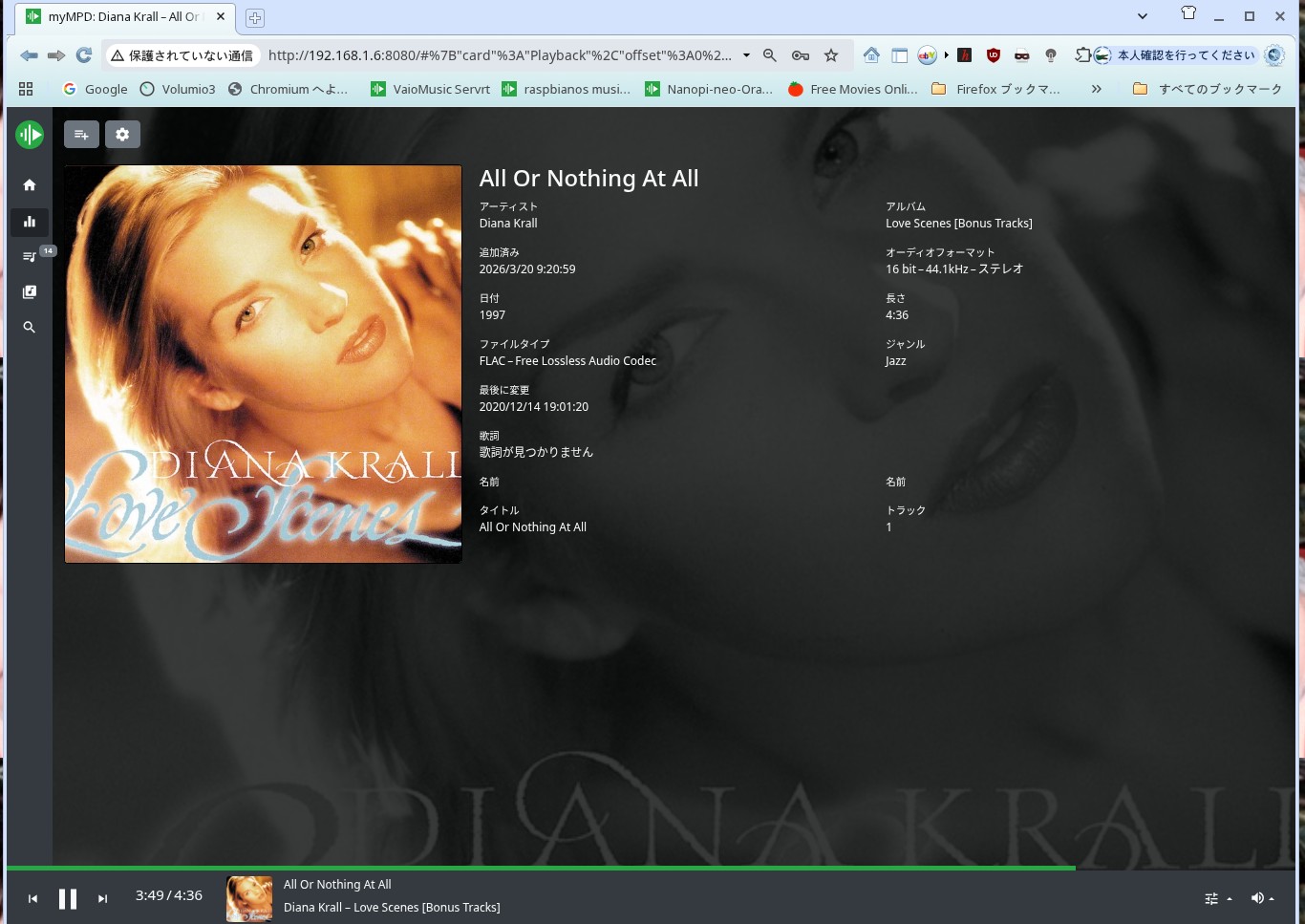
Task: Expand the volume control menu
Action: pos(1262,898)
